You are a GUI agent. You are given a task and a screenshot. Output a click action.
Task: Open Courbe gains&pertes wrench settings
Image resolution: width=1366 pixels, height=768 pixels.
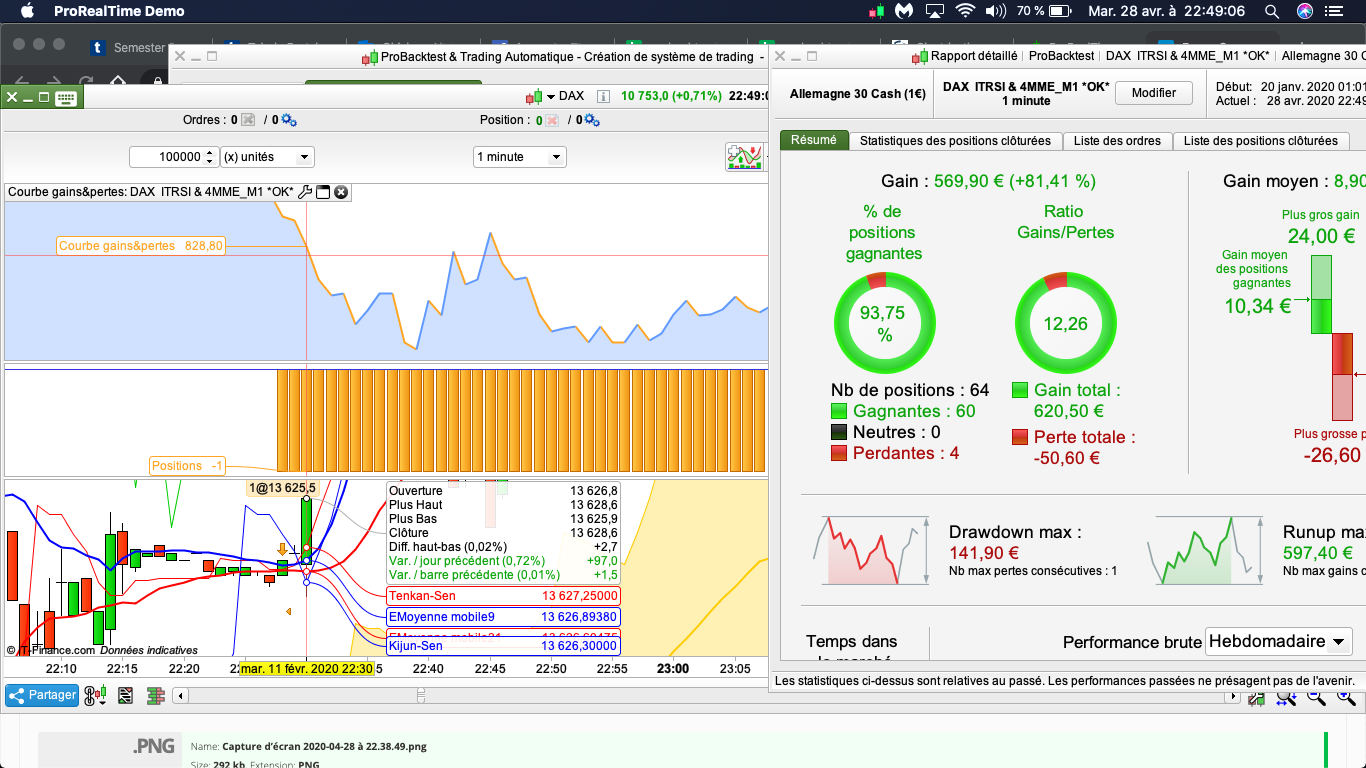(306, 192)
